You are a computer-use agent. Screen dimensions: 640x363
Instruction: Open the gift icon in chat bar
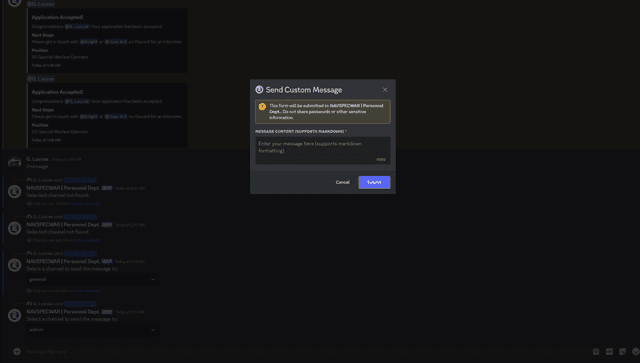[x=596, y=351]
